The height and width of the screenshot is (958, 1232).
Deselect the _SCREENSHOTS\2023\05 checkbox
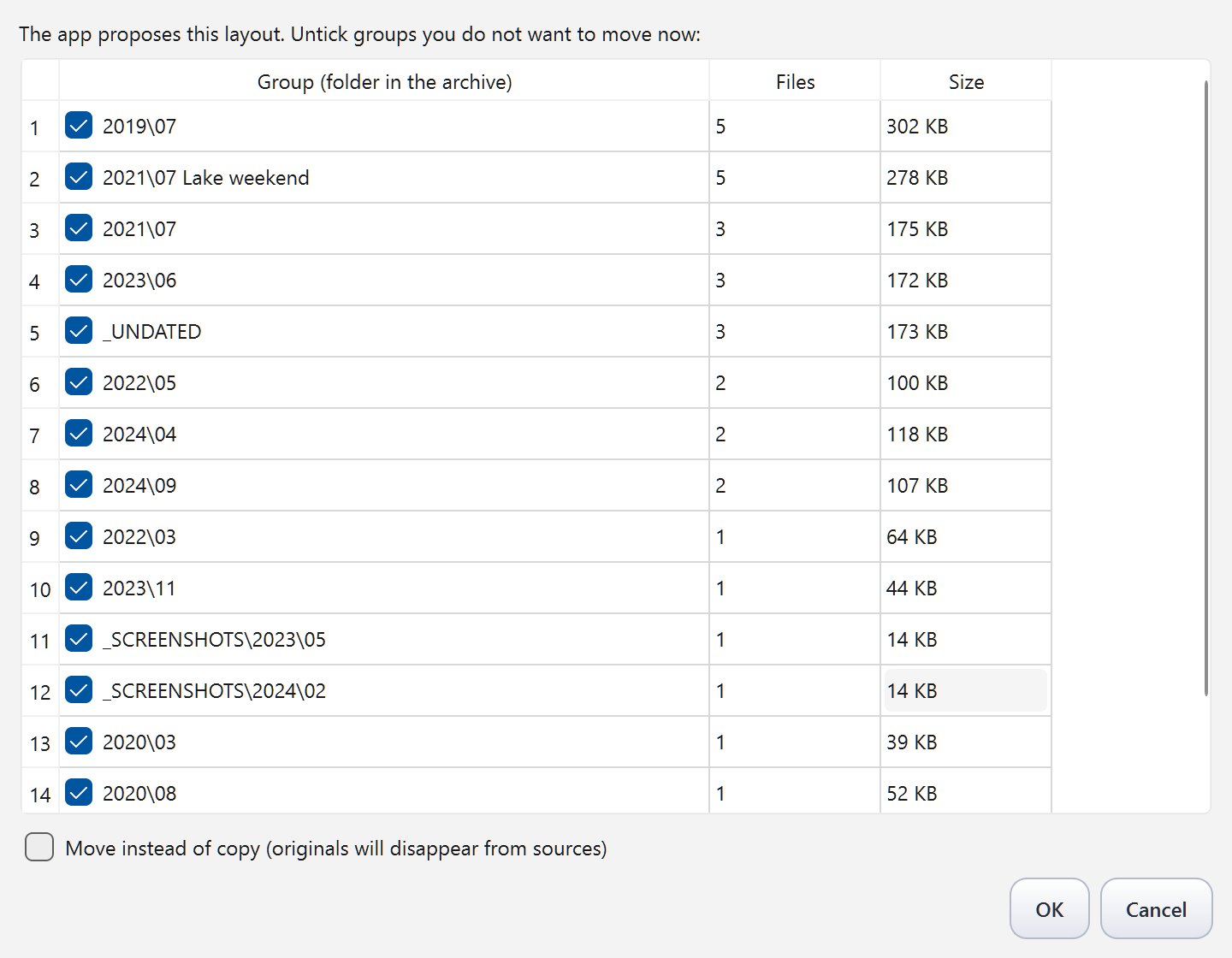point(79,639)
